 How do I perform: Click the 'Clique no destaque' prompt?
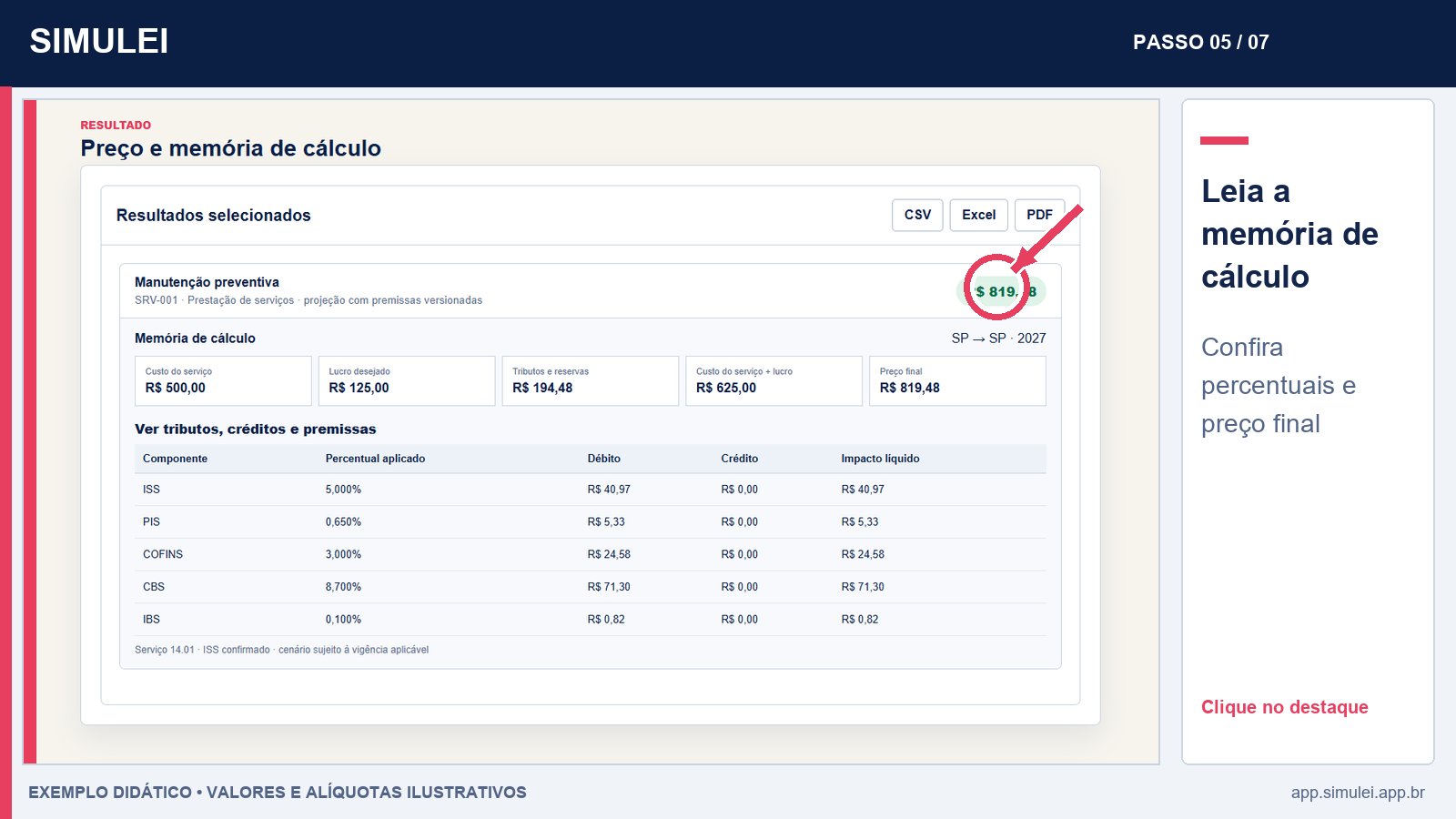1284,707
